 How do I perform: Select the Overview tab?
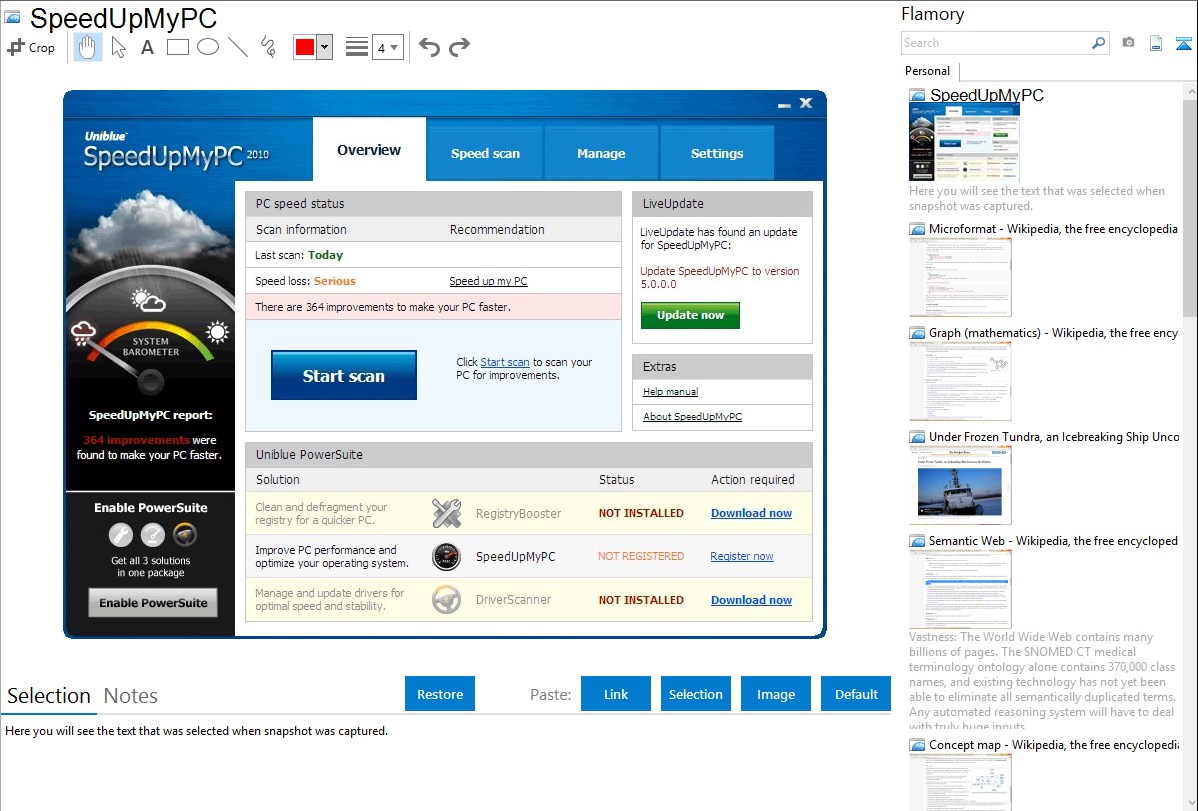pos(369,150)
